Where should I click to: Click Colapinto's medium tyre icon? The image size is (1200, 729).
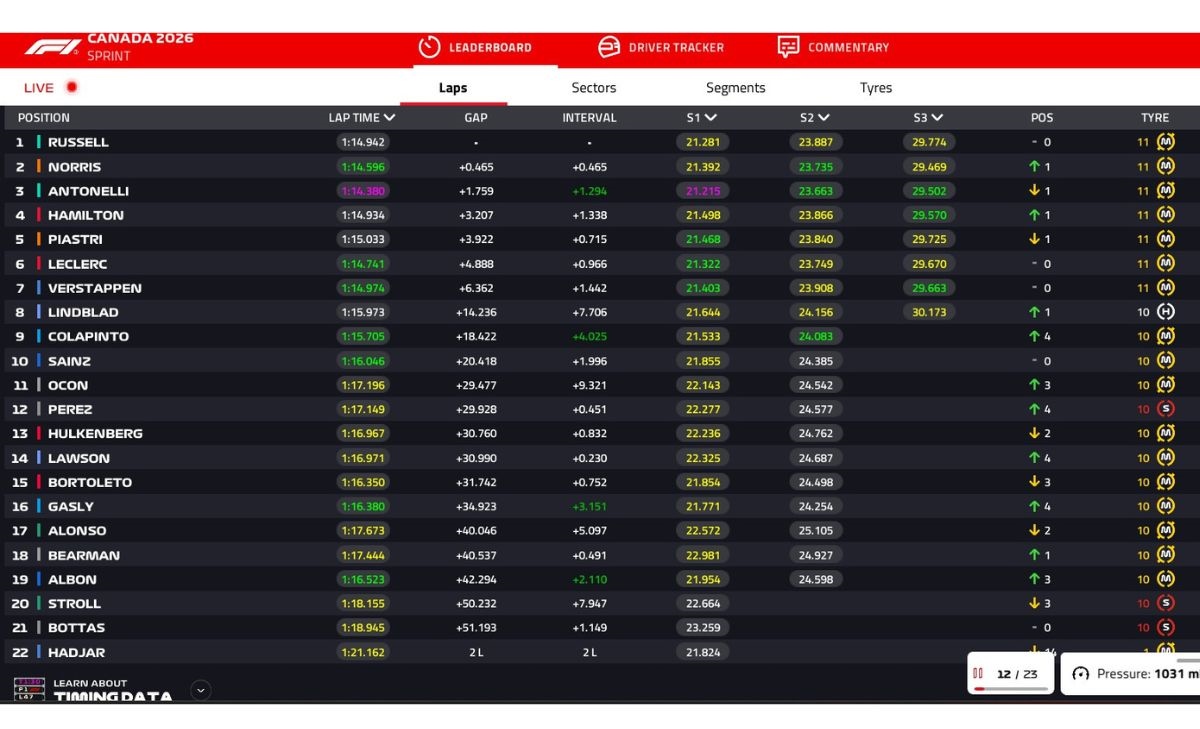[1165, 336]
